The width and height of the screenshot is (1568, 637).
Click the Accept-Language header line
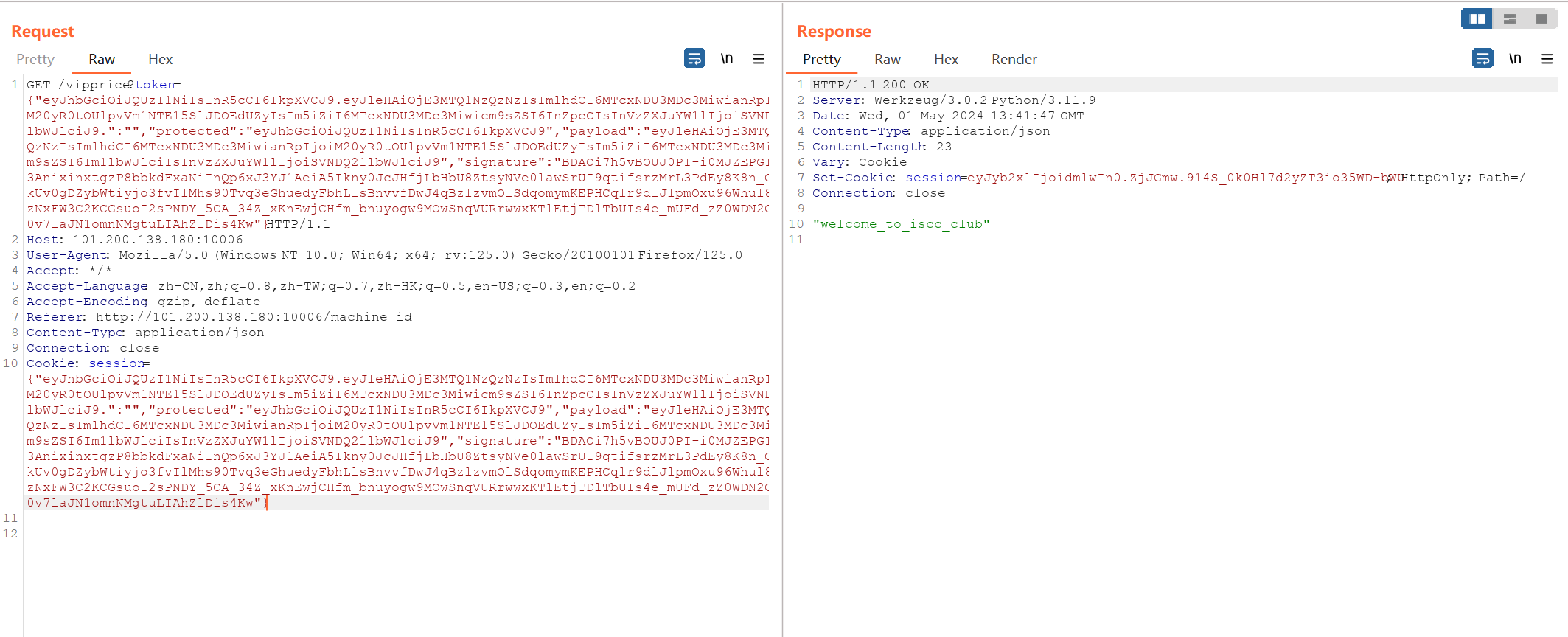(331, 286)
